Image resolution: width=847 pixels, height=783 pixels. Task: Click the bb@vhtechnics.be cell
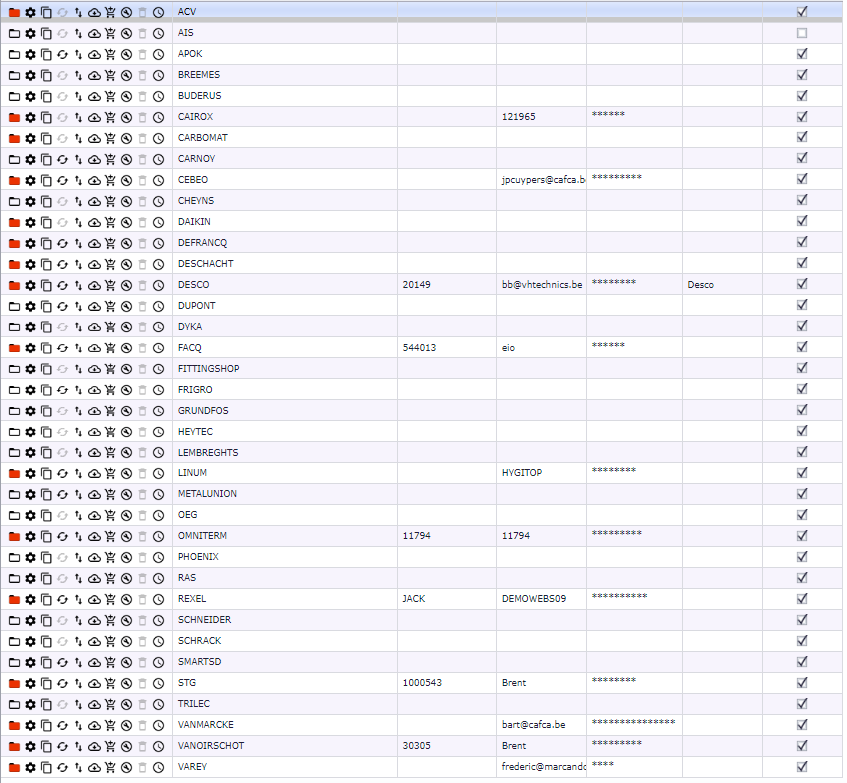(541, 285)
